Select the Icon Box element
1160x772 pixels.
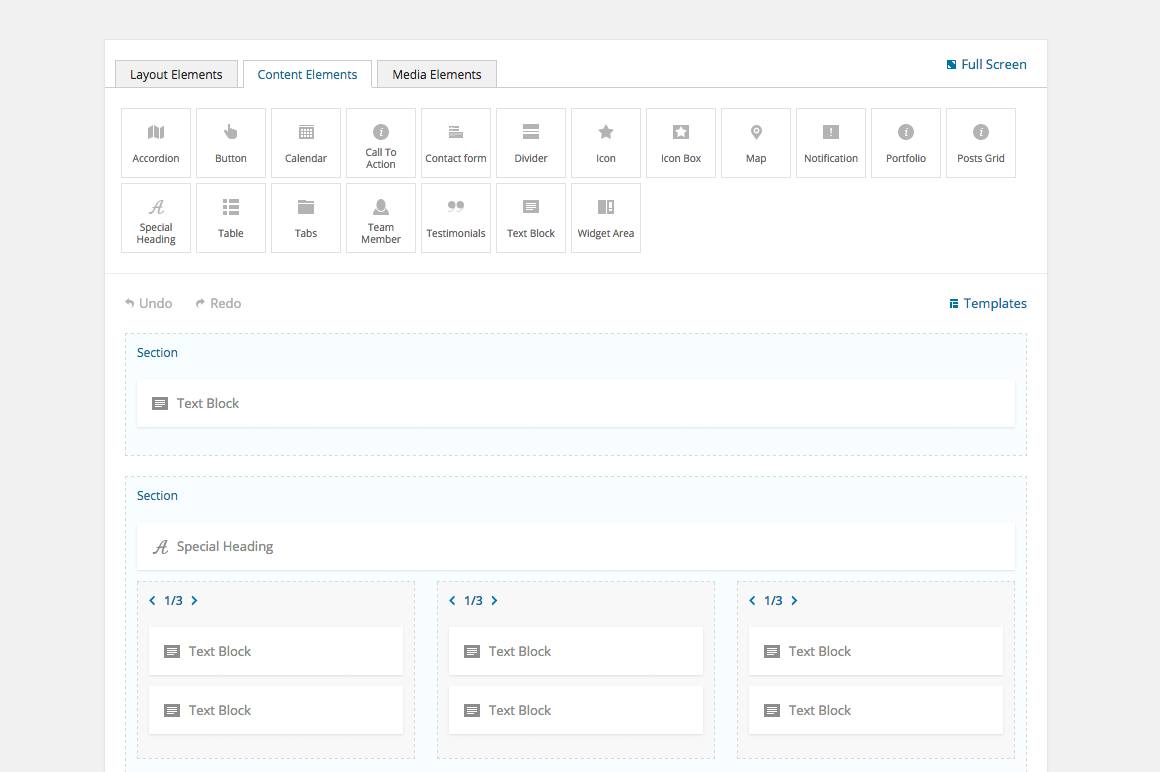pyautogui.click(x=681, y=143)
